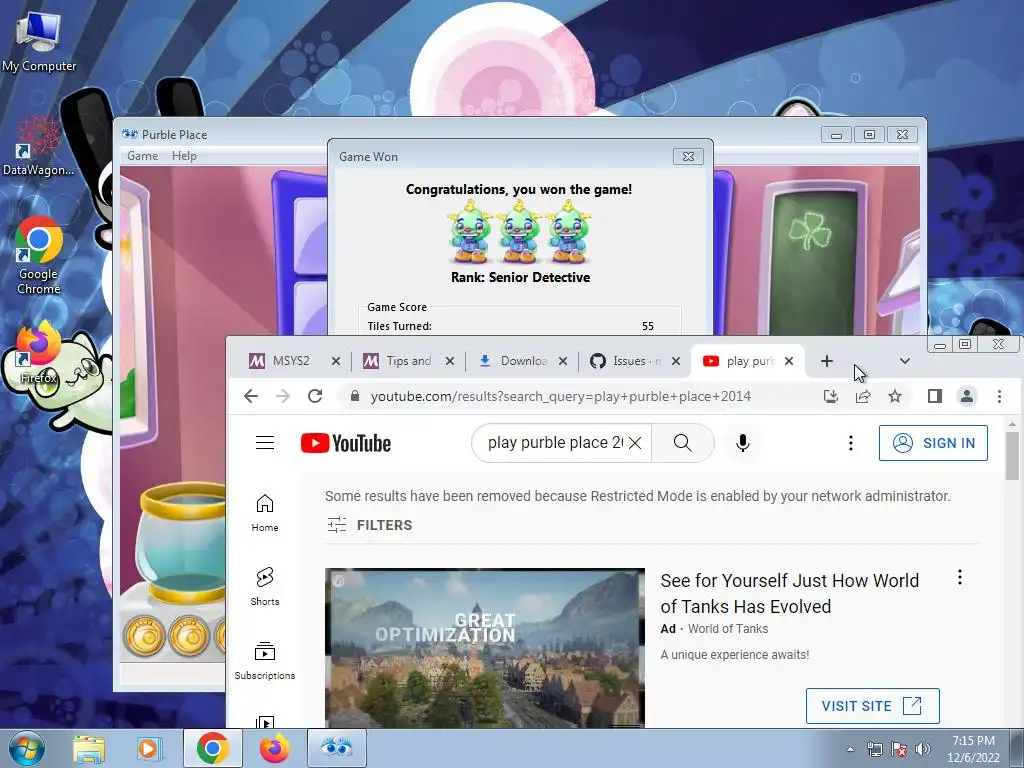
Task: Switch to the GitHub Issues tab
Action: point(635,361)
